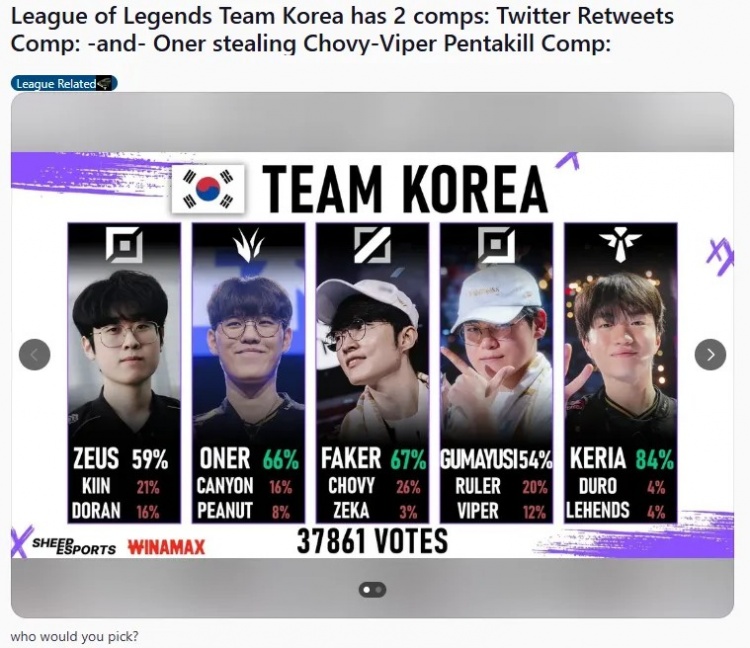The width and height of the screenshot is (750, 648).
Task: Click the Gumayusi player card
Action: tap(496, 373)
